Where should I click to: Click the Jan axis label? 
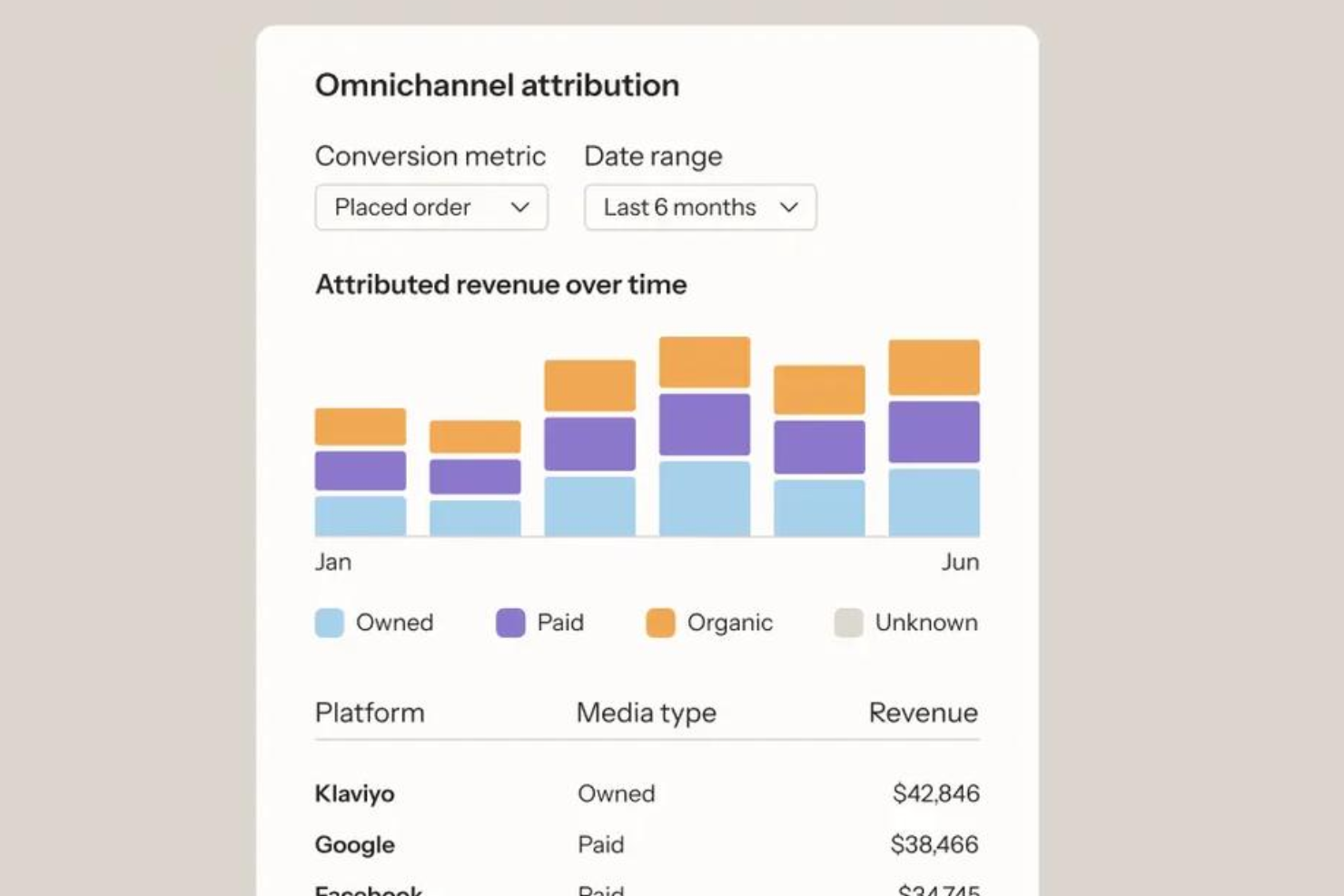click(332, 561)
